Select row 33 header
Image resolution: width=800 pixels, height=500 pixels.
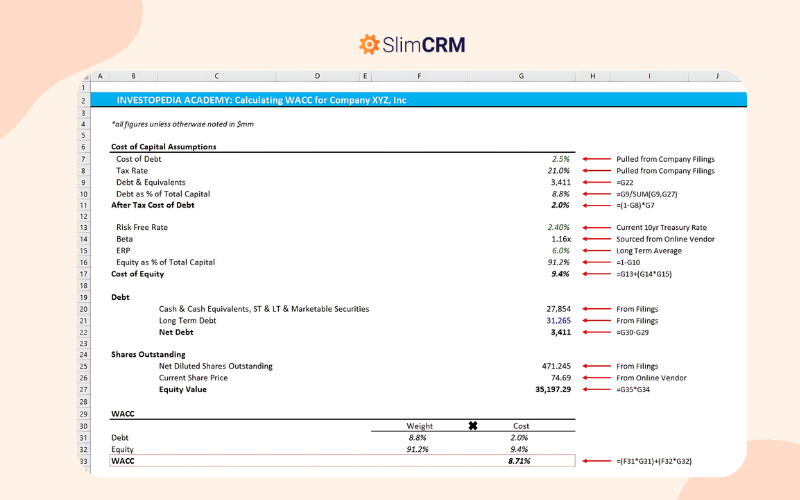[x=83, y=461]
